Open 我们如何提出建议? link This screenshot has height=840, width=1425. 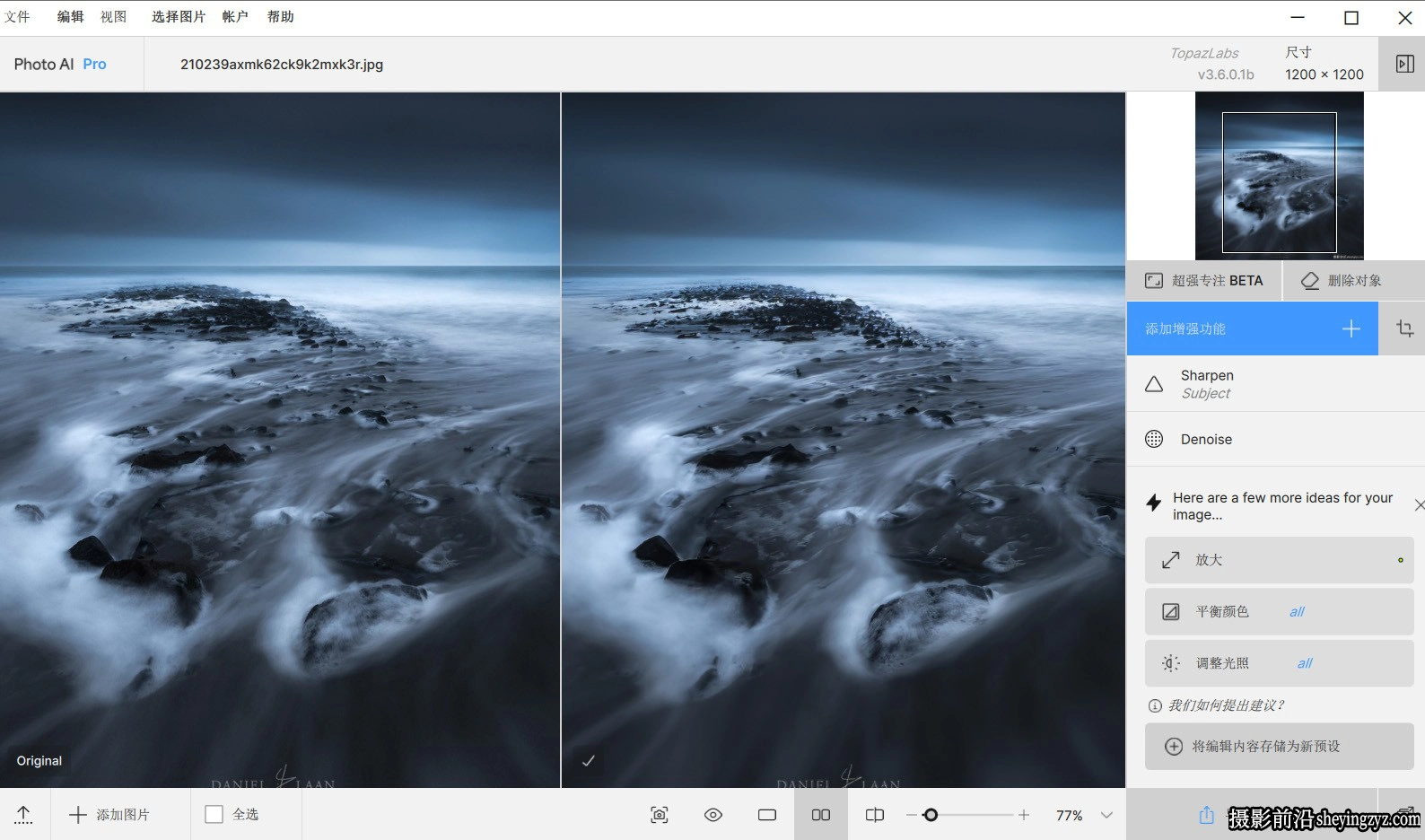click(x=1226, y=705)
